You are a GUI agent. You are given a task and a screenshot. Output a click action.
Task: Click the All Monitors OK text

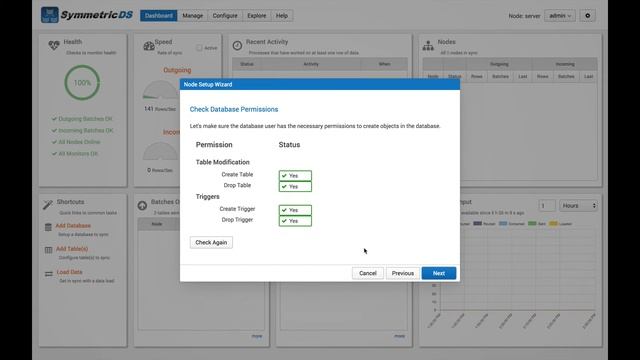[78, 154]
